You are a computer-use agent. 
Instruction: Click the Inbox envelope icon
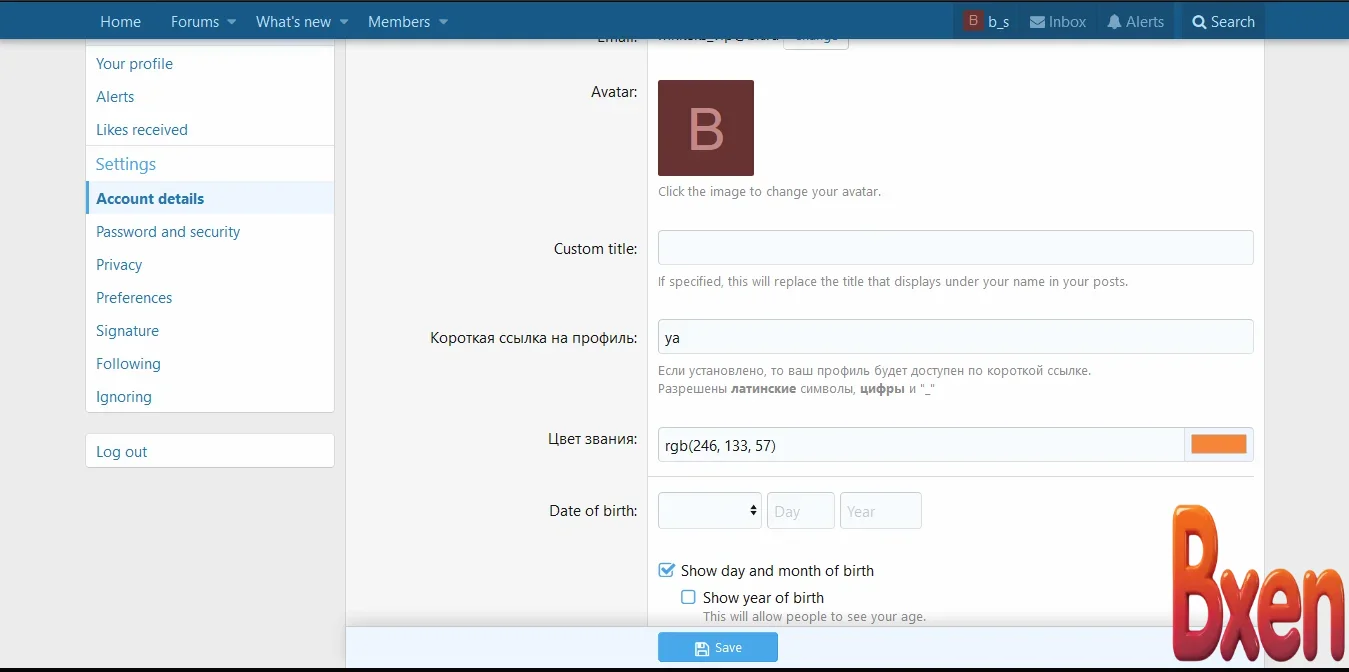(1037, 22)
